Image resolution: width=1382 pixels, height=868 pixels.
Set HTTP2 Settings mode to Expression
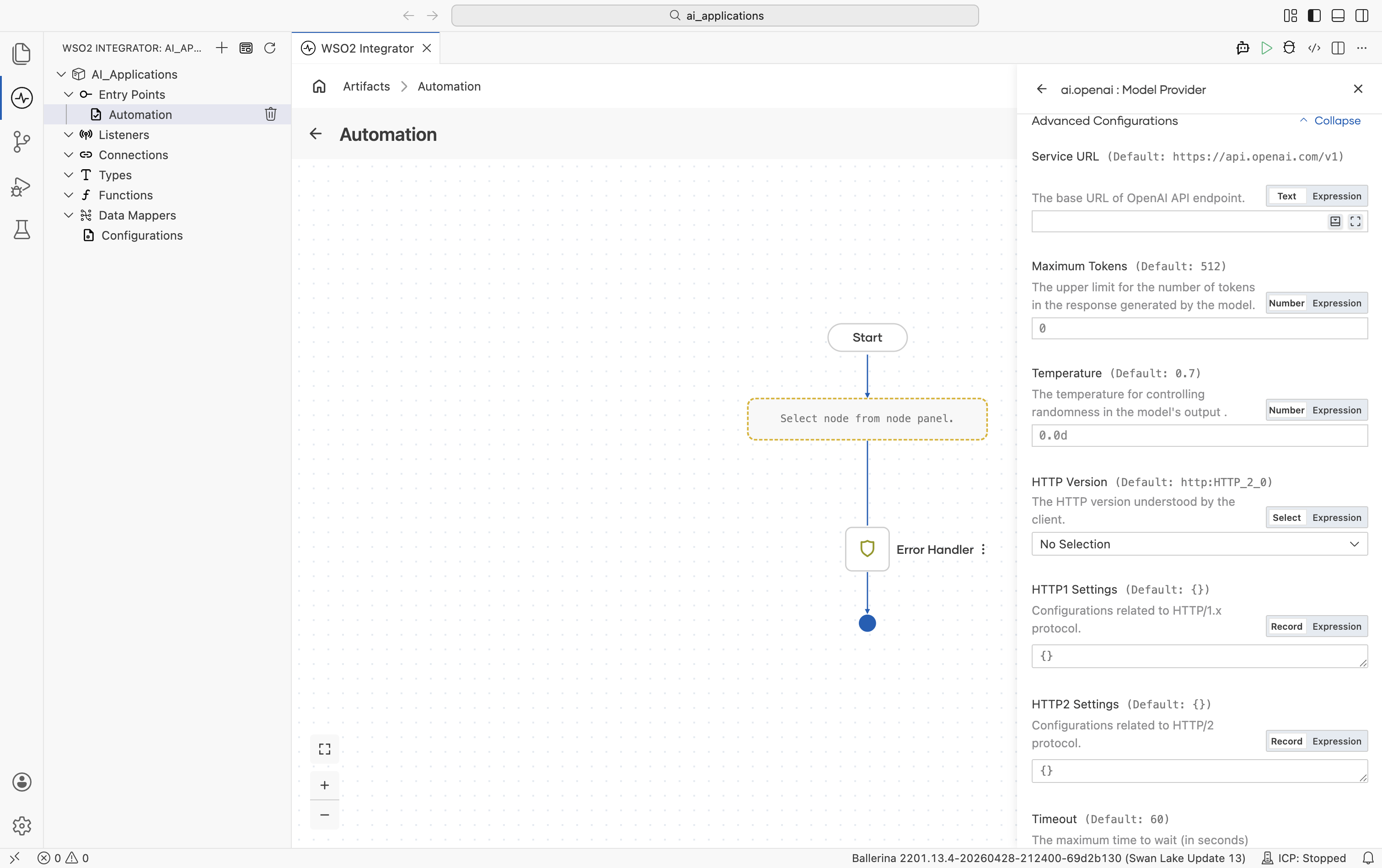(x=1337, y=741)
